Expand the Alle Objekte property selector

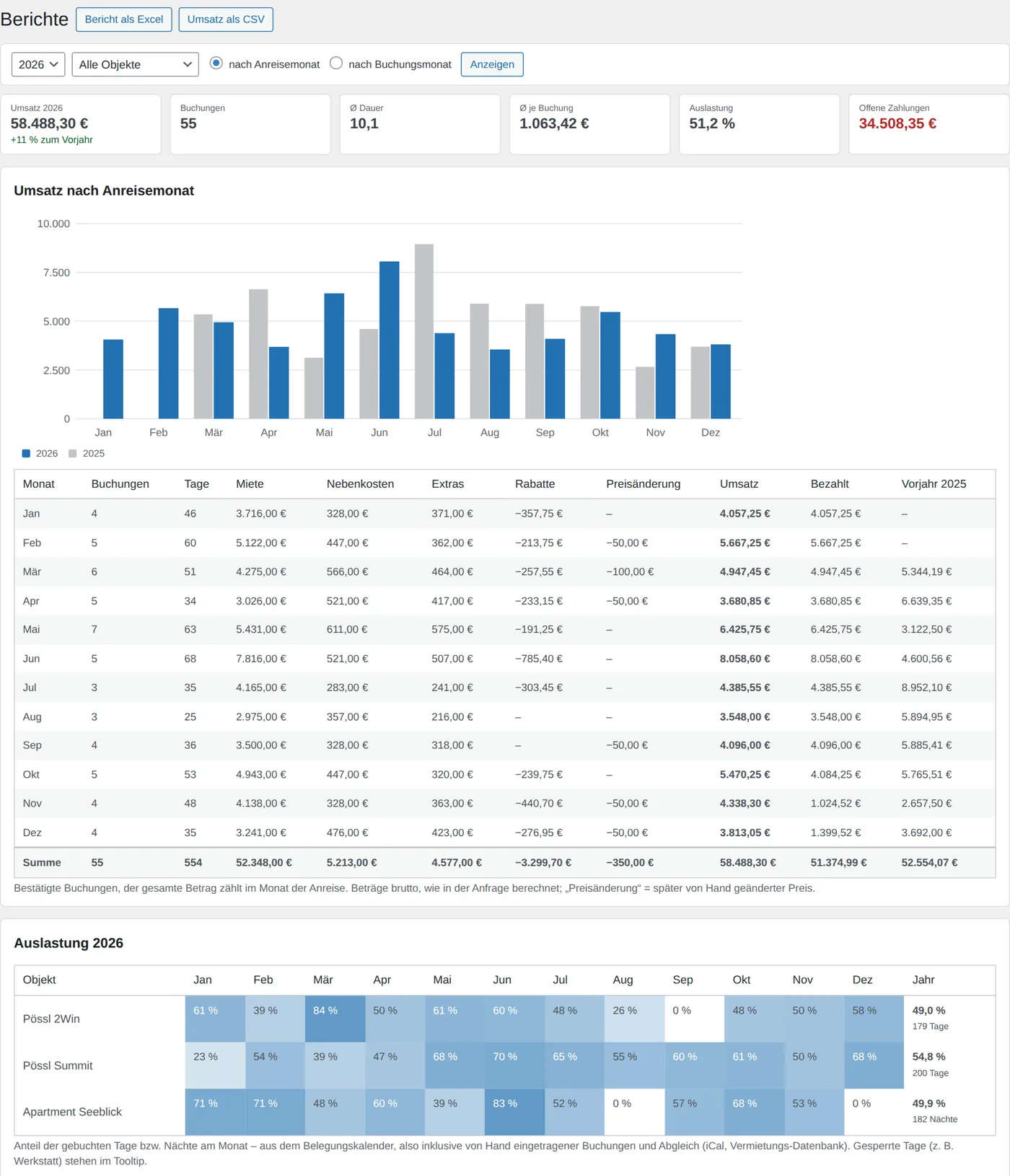click(x=135, y=64)
